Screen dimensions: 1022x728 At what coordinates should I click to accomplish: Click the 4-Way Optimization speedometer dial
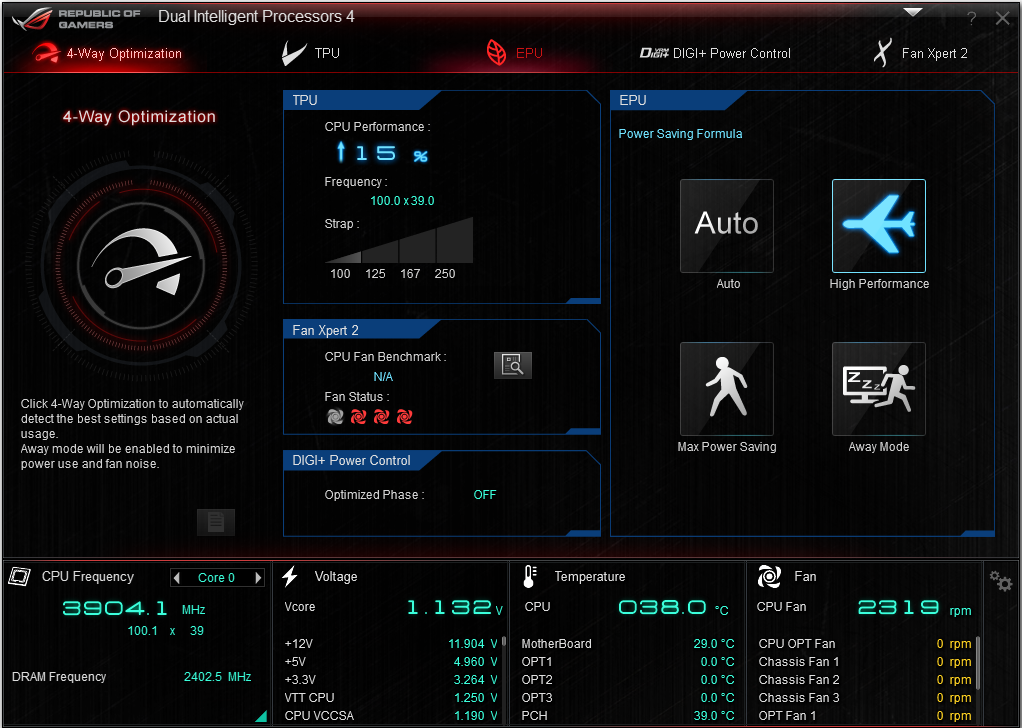coord(141,264)
